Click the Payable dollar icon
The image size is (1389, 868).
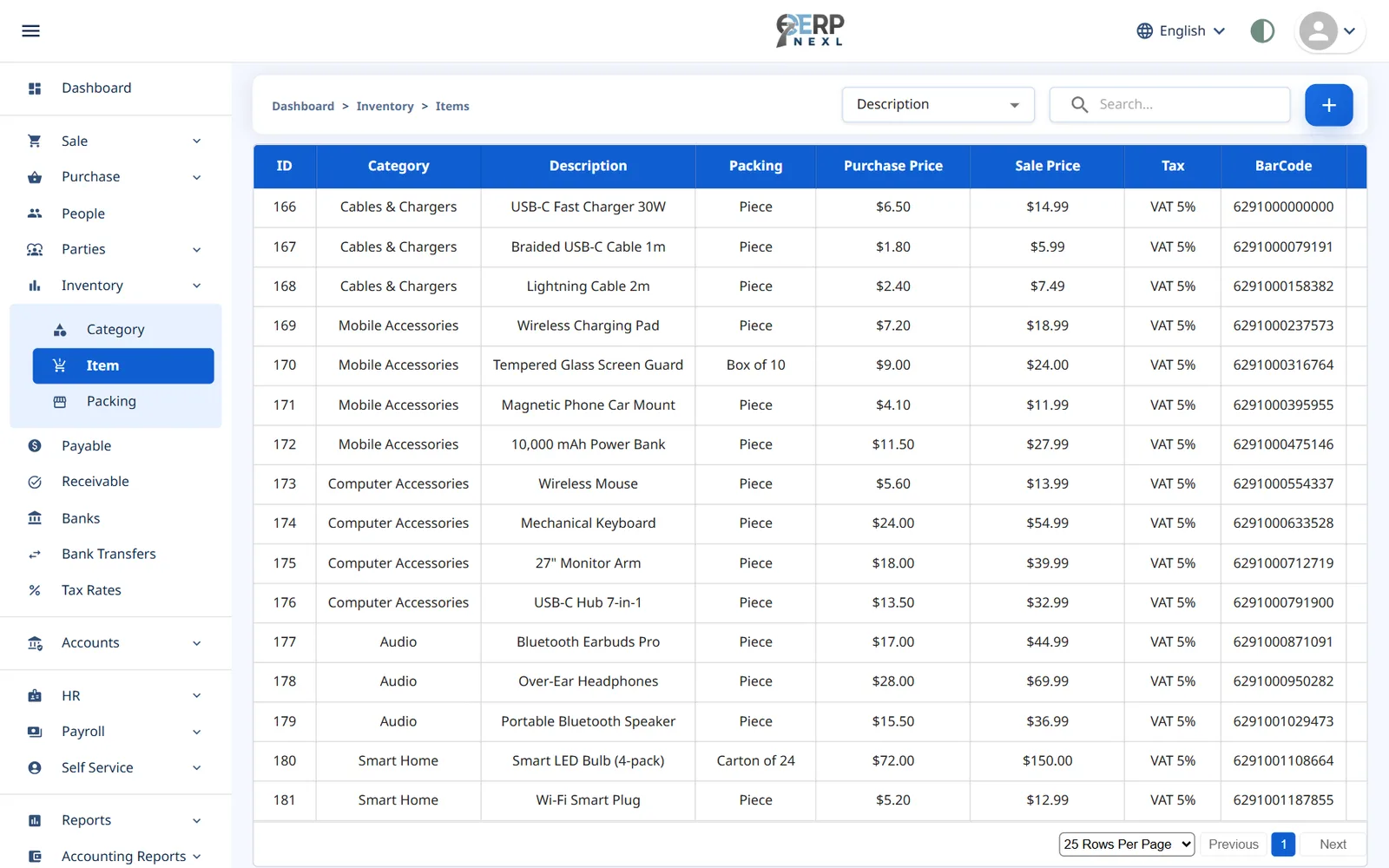click(x=35, y=446)
